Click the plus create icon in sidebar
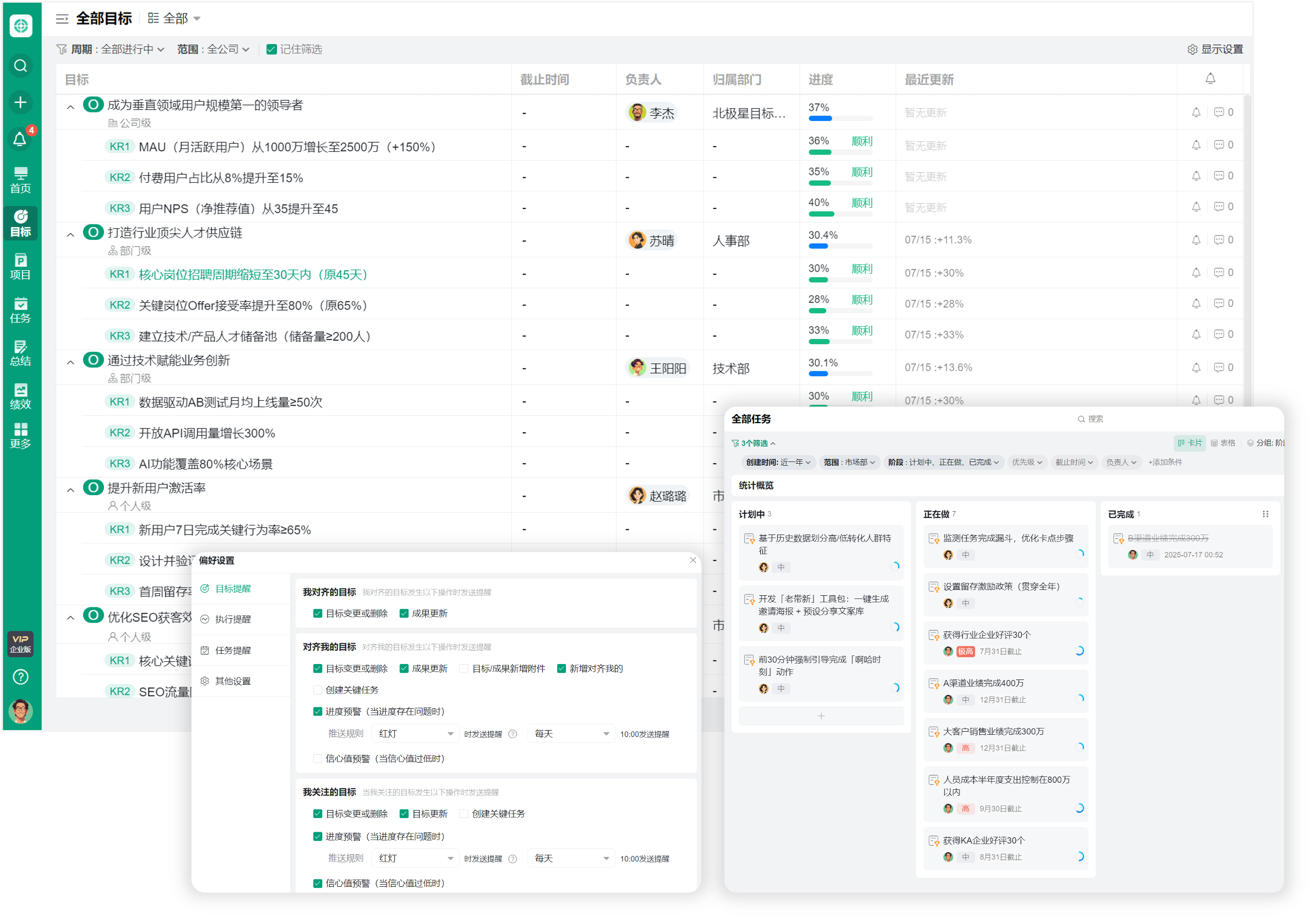Image resolution: width=1316 pixels, height=923 pixels. click(x=21, y=103)
